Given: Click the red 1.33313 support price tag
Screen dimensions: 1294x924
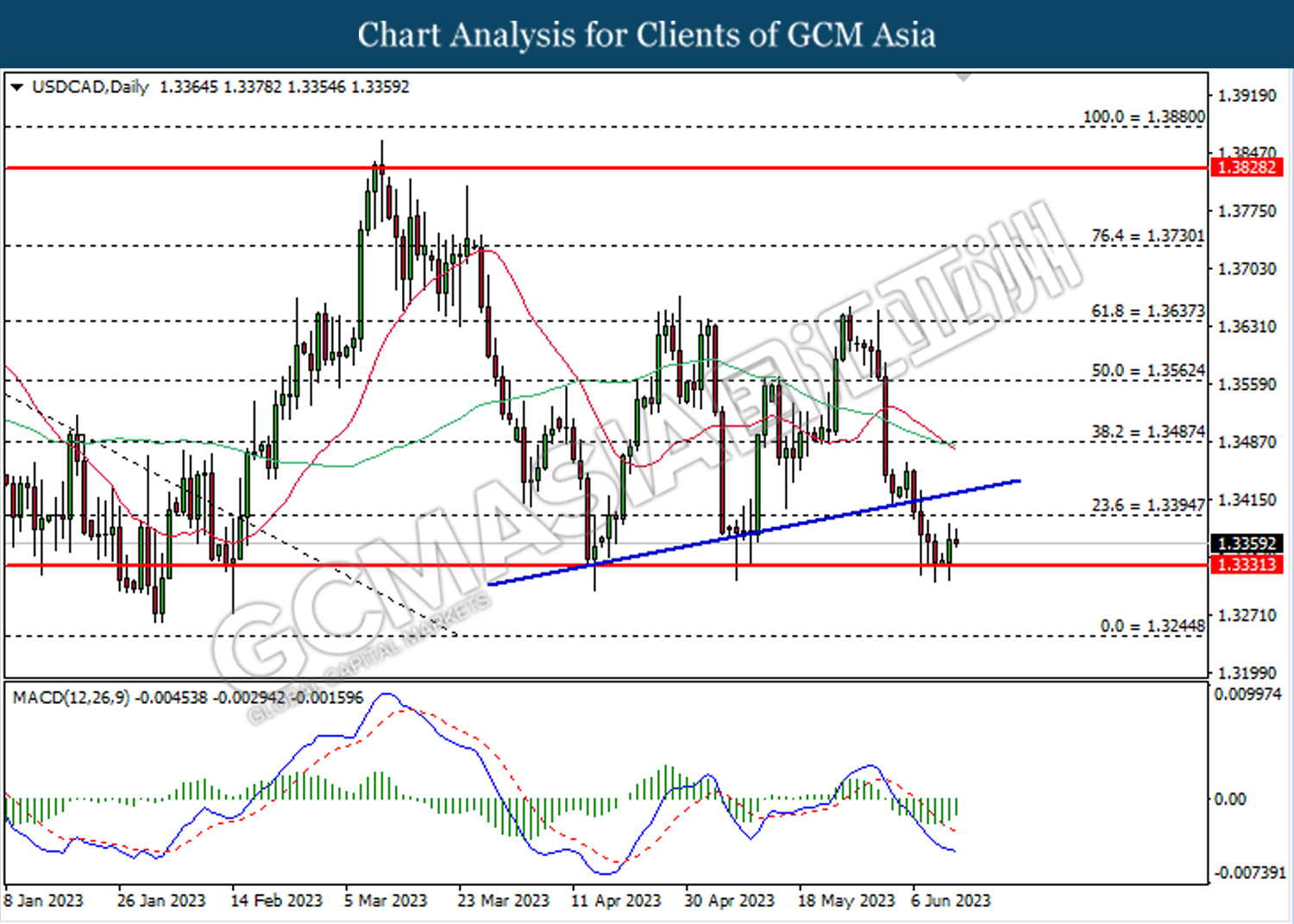Looking at the screenshot, I should [x=1247, y=564].
